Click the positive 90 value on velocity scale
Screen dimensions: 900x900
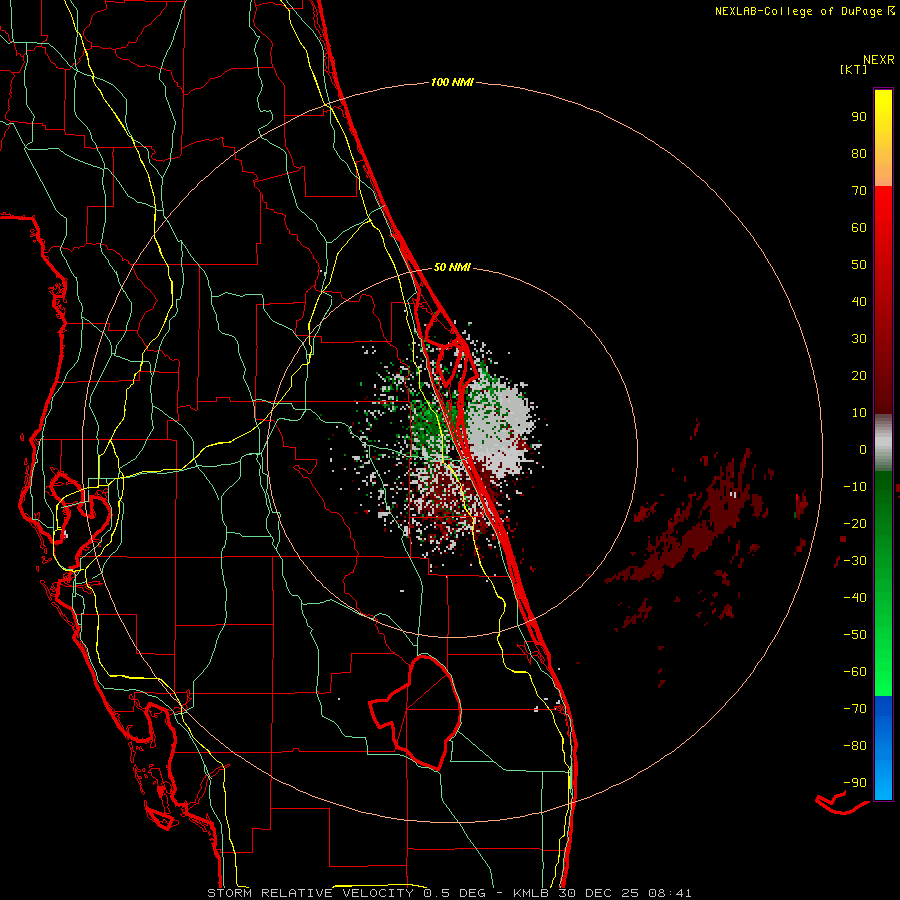pos(859,117)
